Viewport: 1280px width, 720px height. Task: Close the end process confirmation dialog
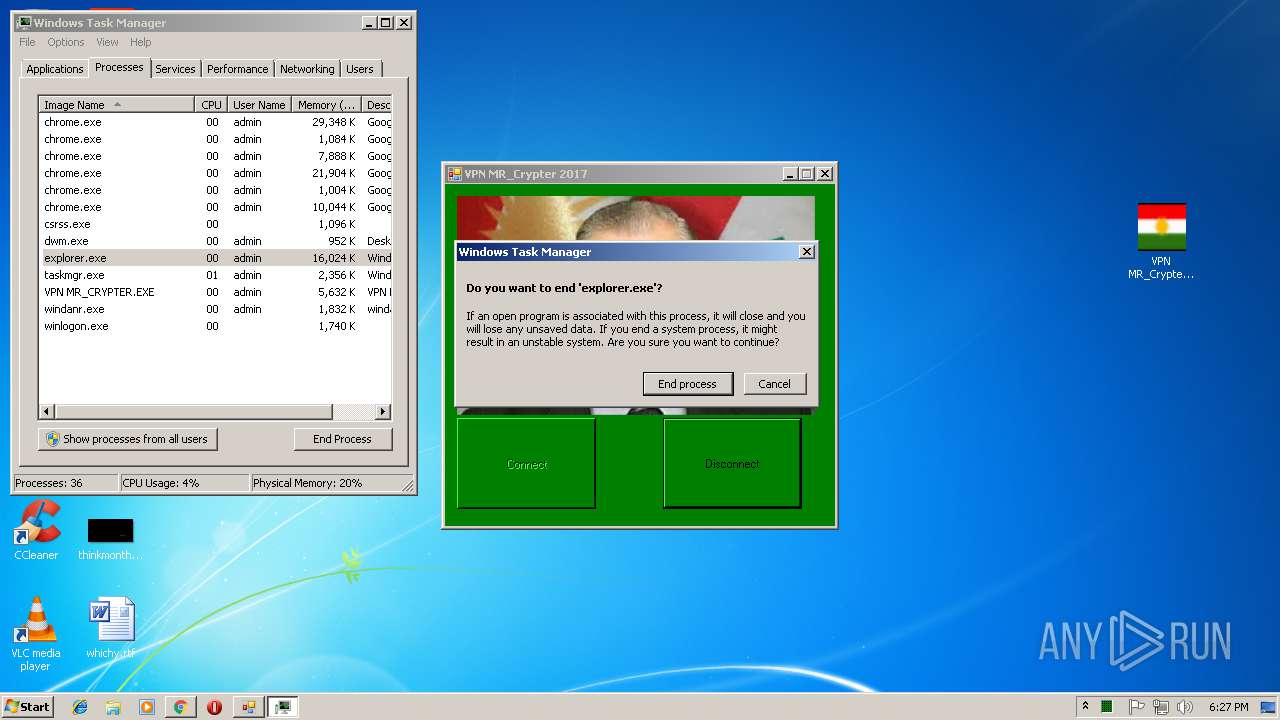tap(807, 252)
